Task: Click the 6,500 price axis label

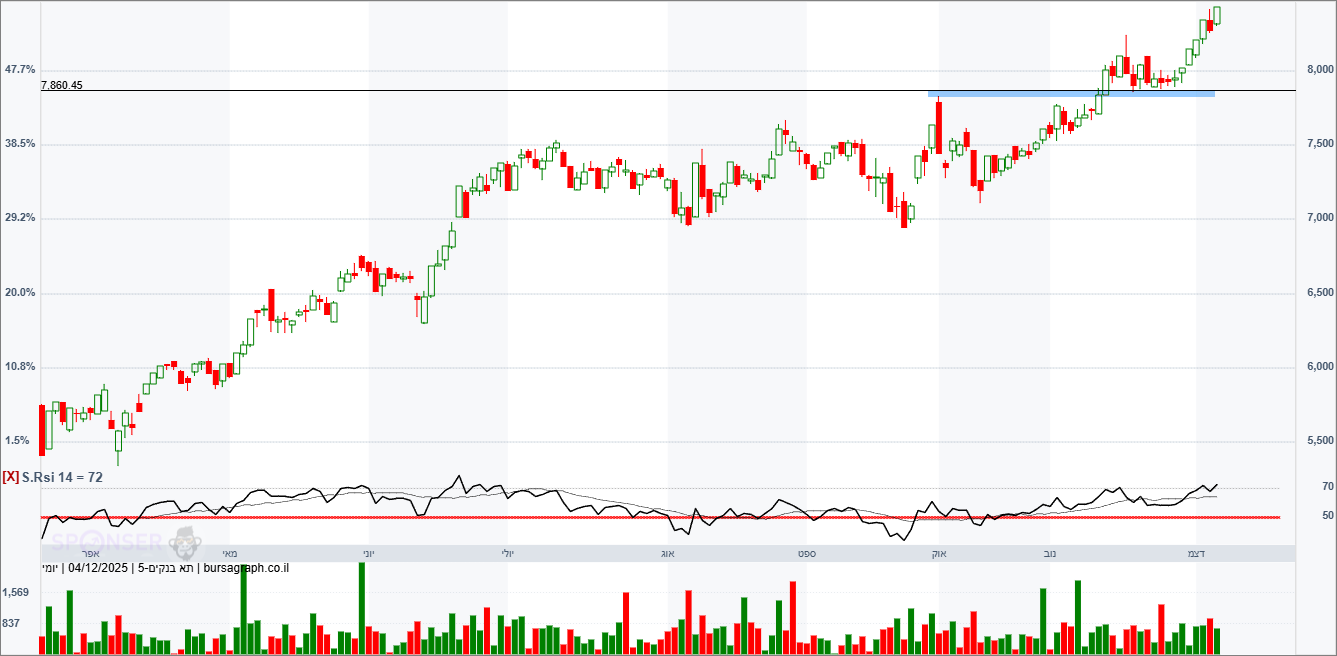Action: pyautogui.click(x=1320, y=293)
